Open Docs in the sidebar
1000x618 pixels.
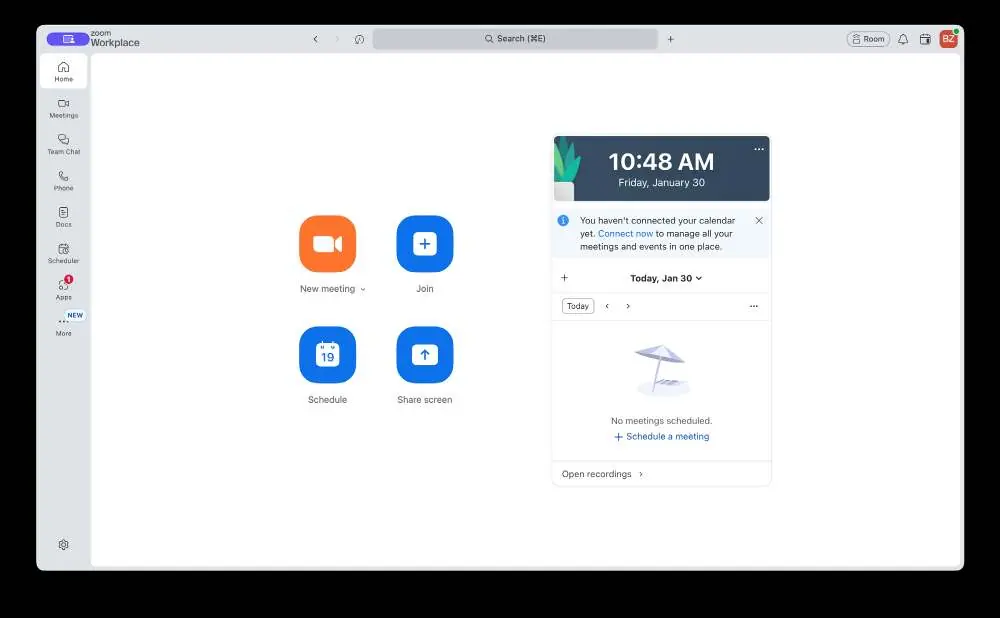click(63, 217)
